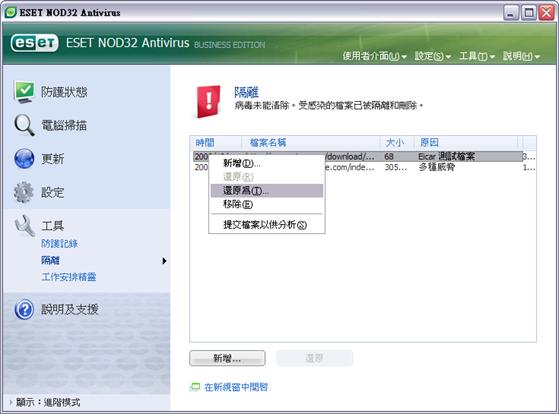Click the Help and Support question mark icon
This screenshot has width=559, height=414.
[x=24, y=309]
